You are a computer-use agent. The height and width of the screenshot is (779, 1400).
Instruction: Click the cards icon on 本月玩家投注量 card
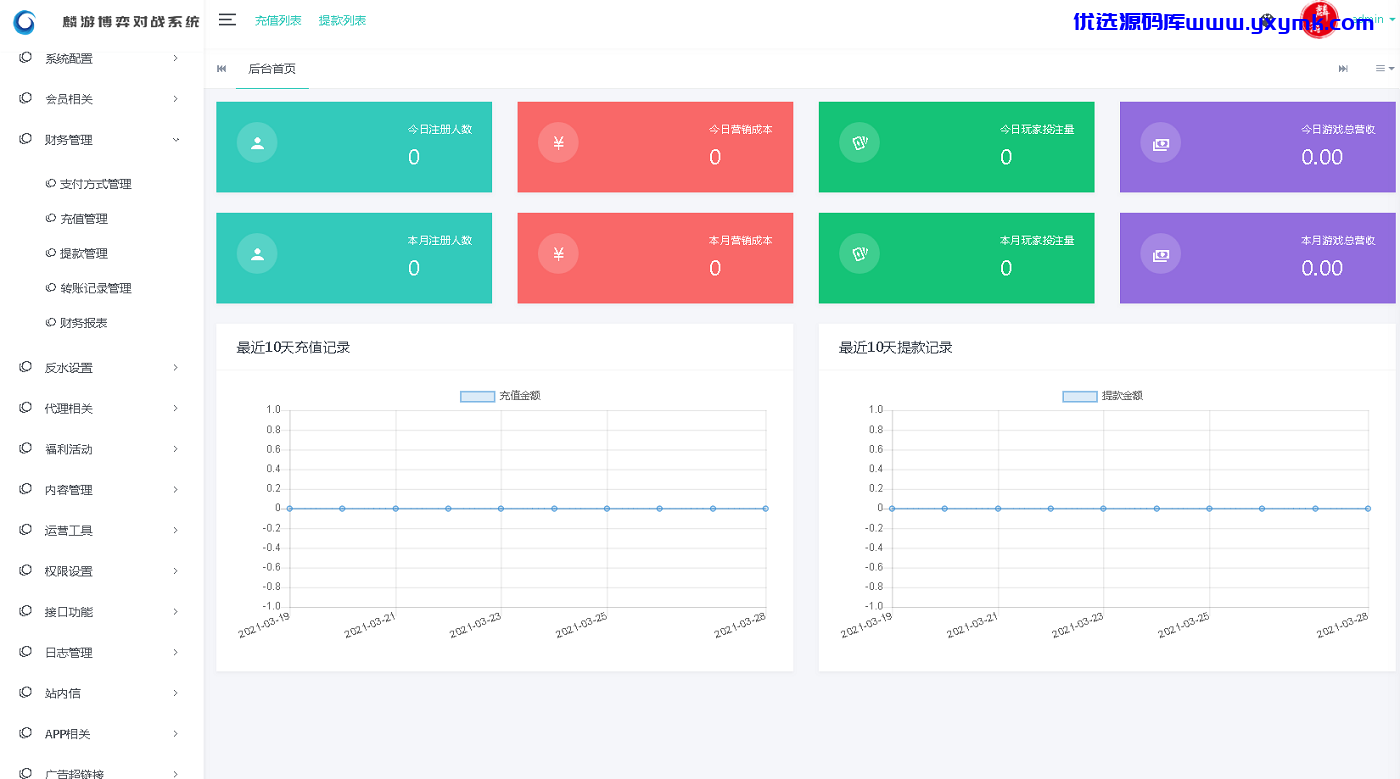pyautogui.click(x=859, y=253)
